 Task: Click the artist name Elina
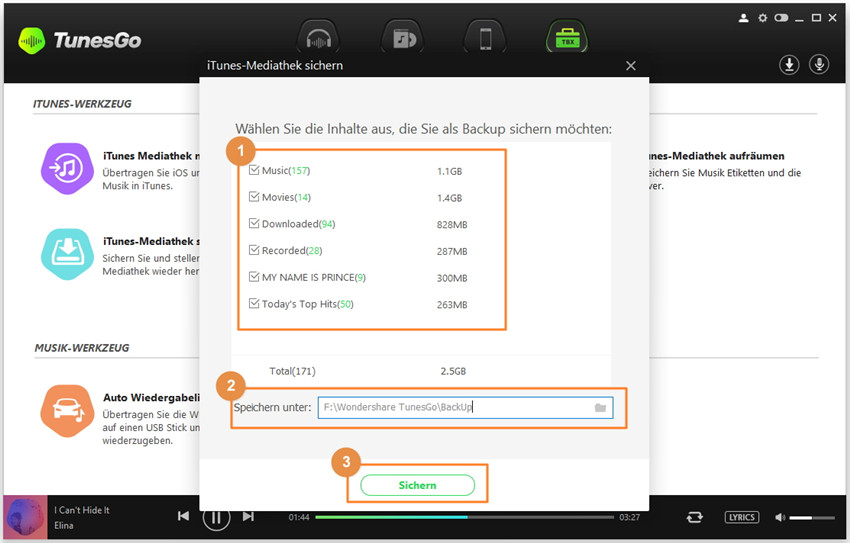(63, 525)
